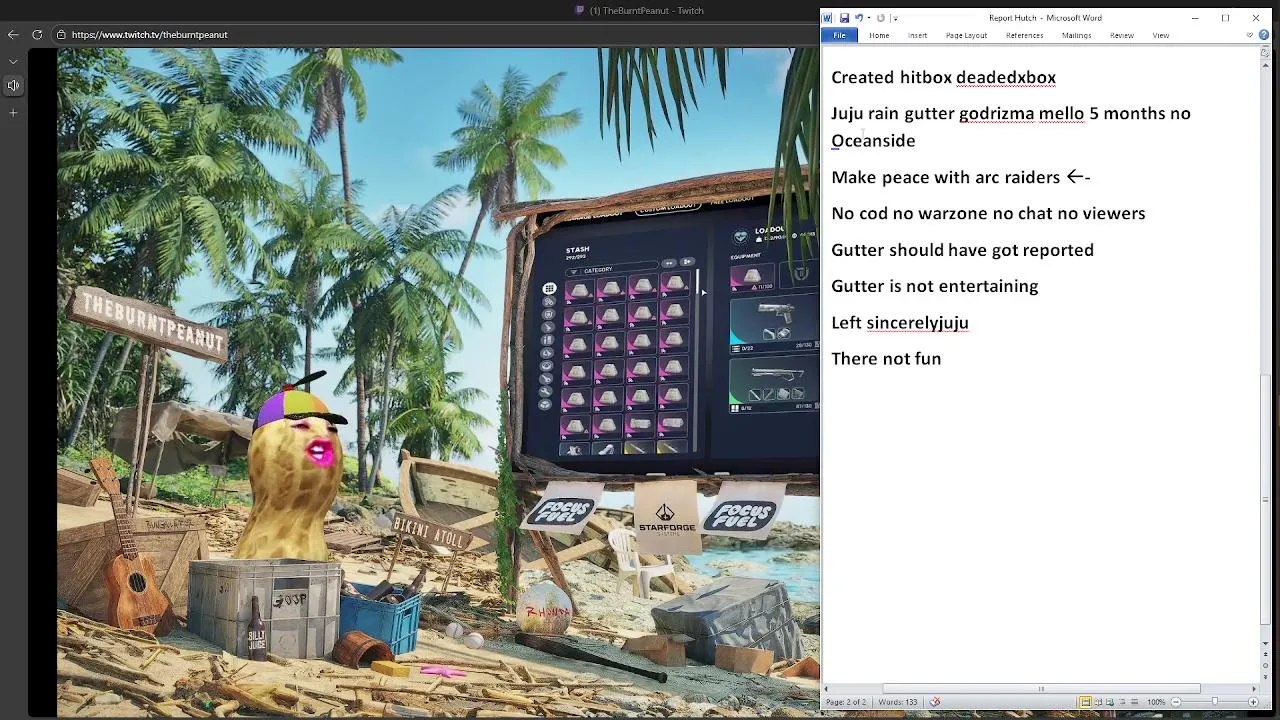Click the zoom slider handle
Viewport: 1280px width, 720px height.
point(1215,701)
